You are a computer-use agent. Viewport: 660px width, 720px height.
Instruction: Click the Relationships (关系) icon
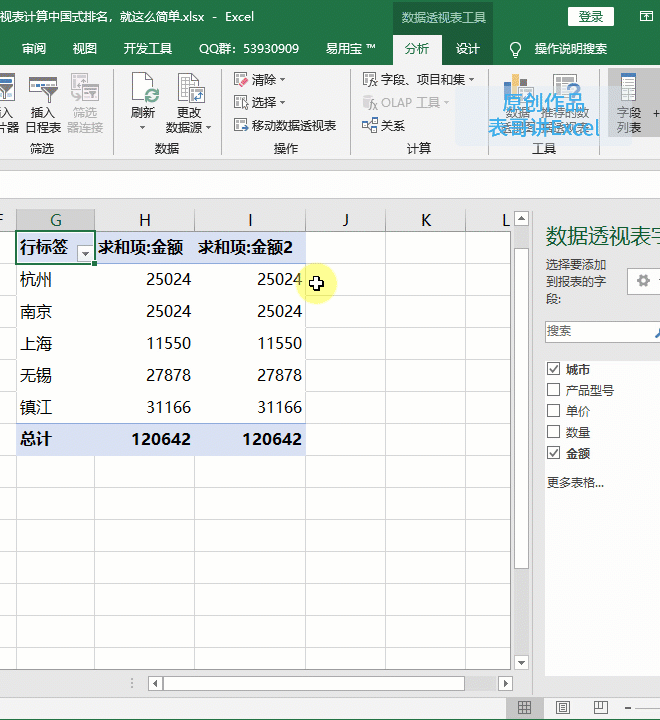[x=370, y=125]
